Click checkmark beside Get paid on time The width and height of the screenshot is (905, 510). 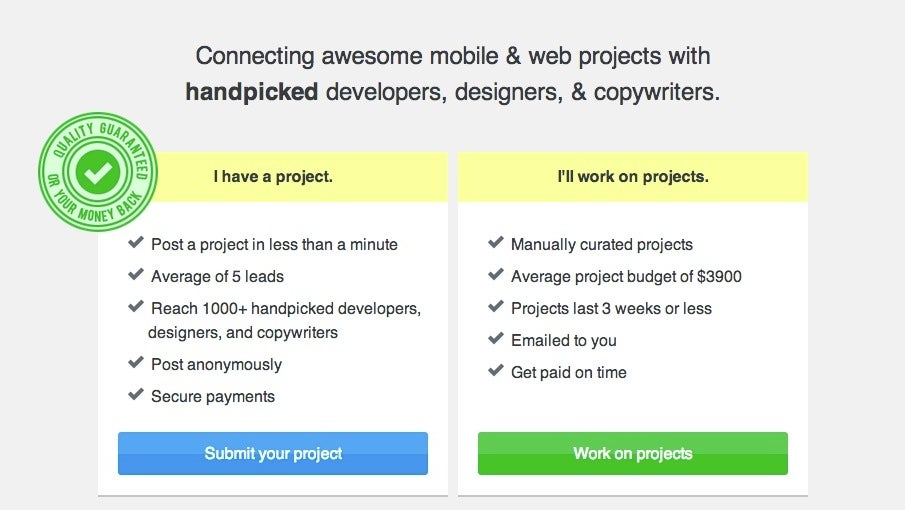pyautogui.click(x=496, y=370)
